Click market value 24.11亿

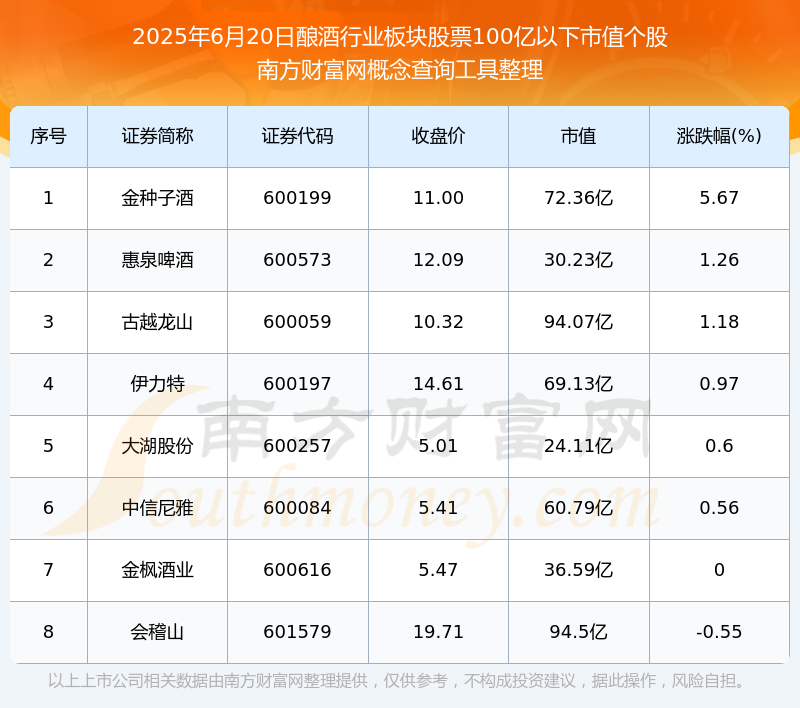pos(579,446)
